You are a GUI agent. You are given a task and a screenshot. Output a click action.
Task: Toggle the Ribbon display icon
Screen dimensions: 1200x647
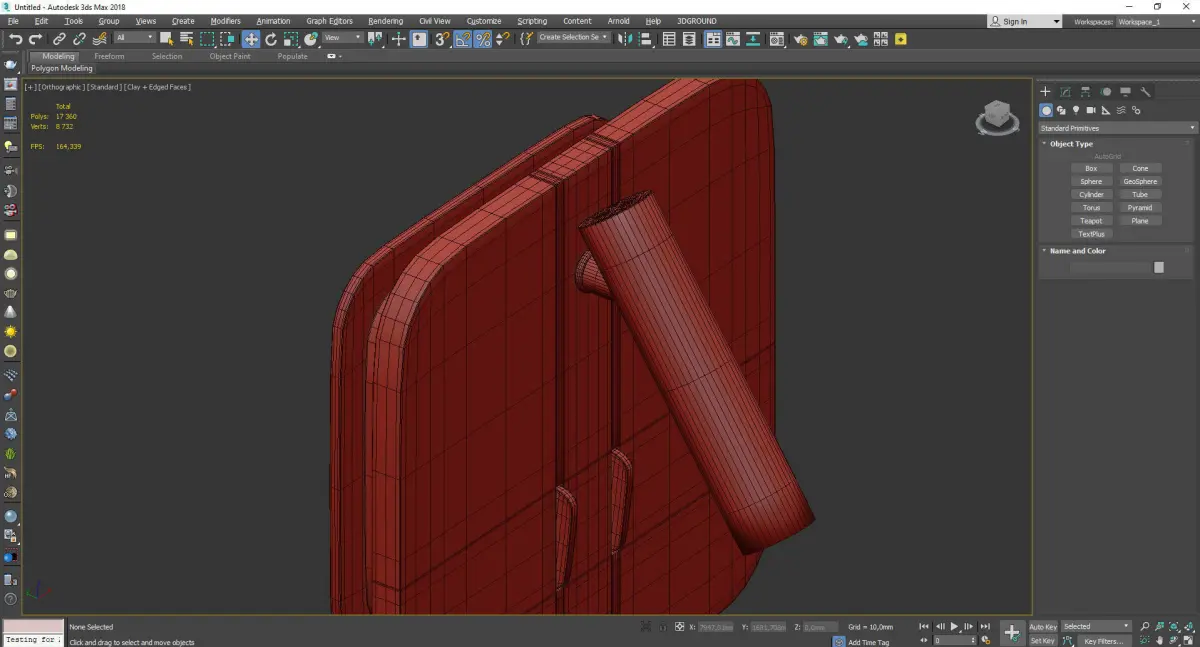[713, 39]
